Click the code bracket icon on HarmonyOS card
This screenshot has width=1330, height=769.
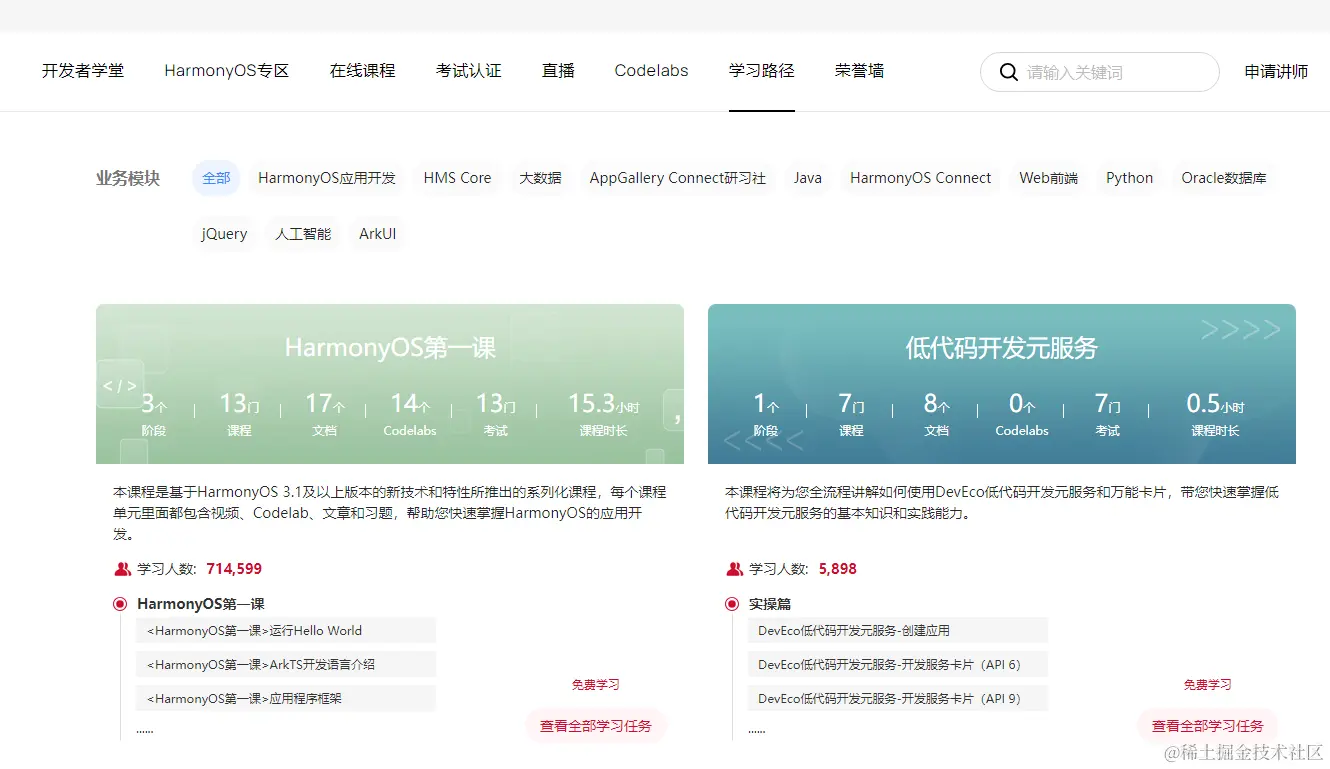[119, 385]
